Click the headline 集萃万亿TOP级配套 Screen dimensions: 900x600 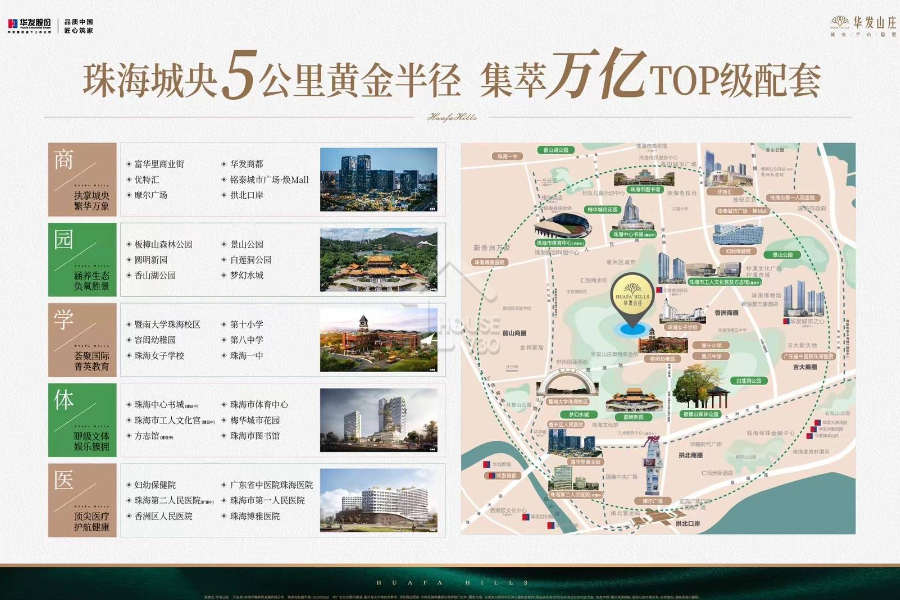650,76
